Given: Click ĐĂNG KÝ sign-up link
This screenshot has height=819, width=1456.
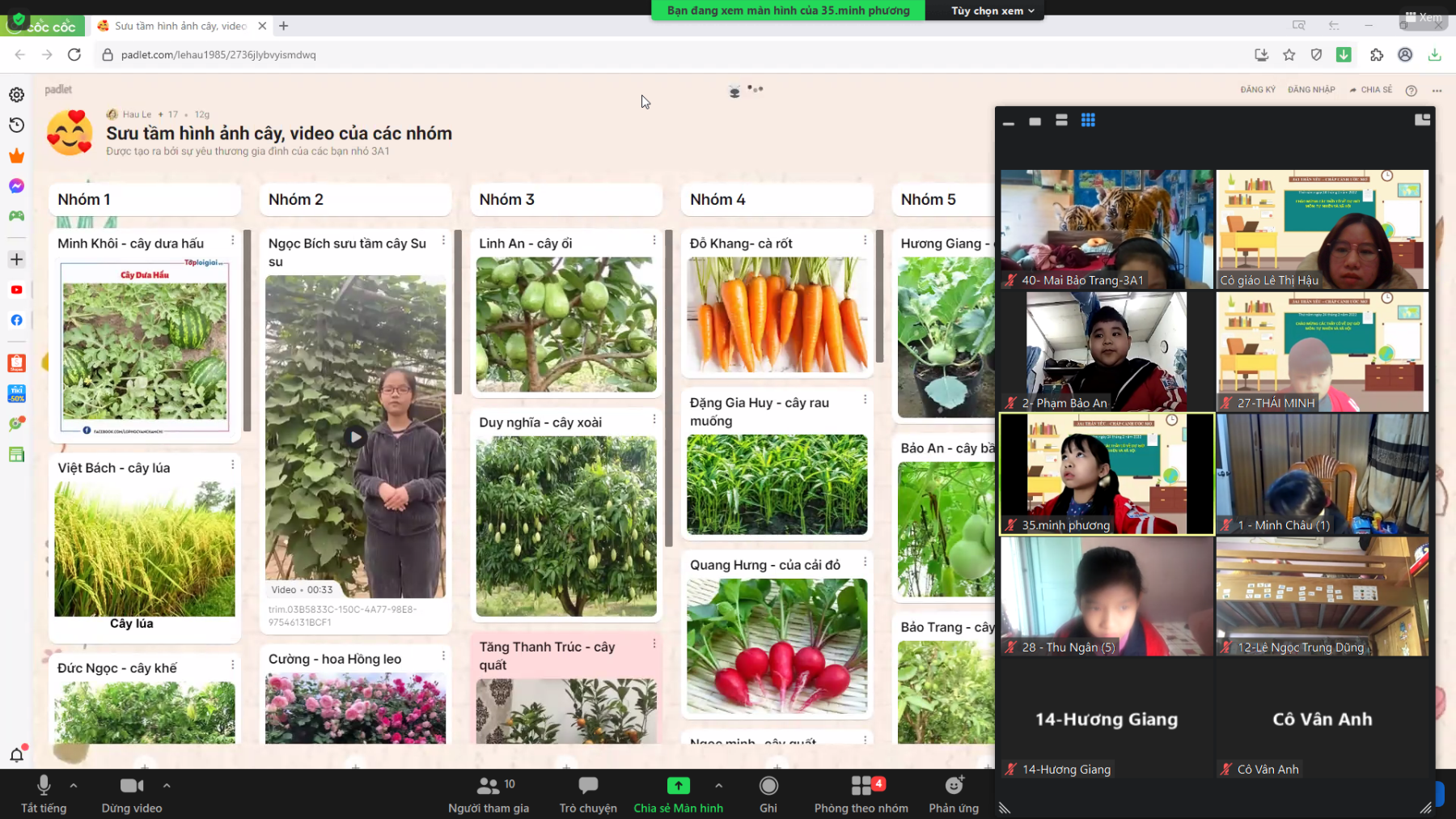Looking at the screenshot, I should [x=1258, y=90].
